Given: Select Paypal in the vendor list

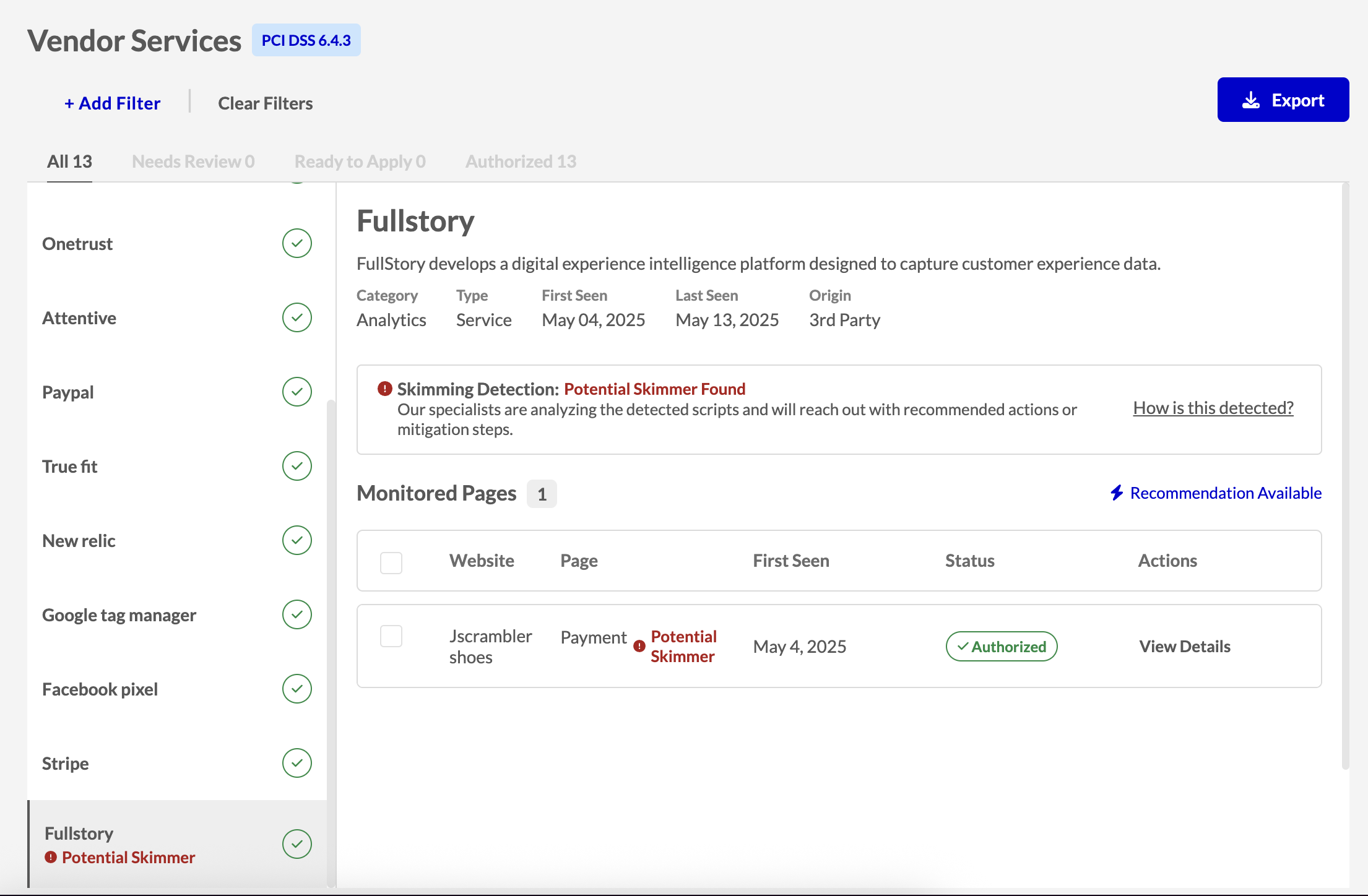Looking at the screenshot, I should click(177, 392).
